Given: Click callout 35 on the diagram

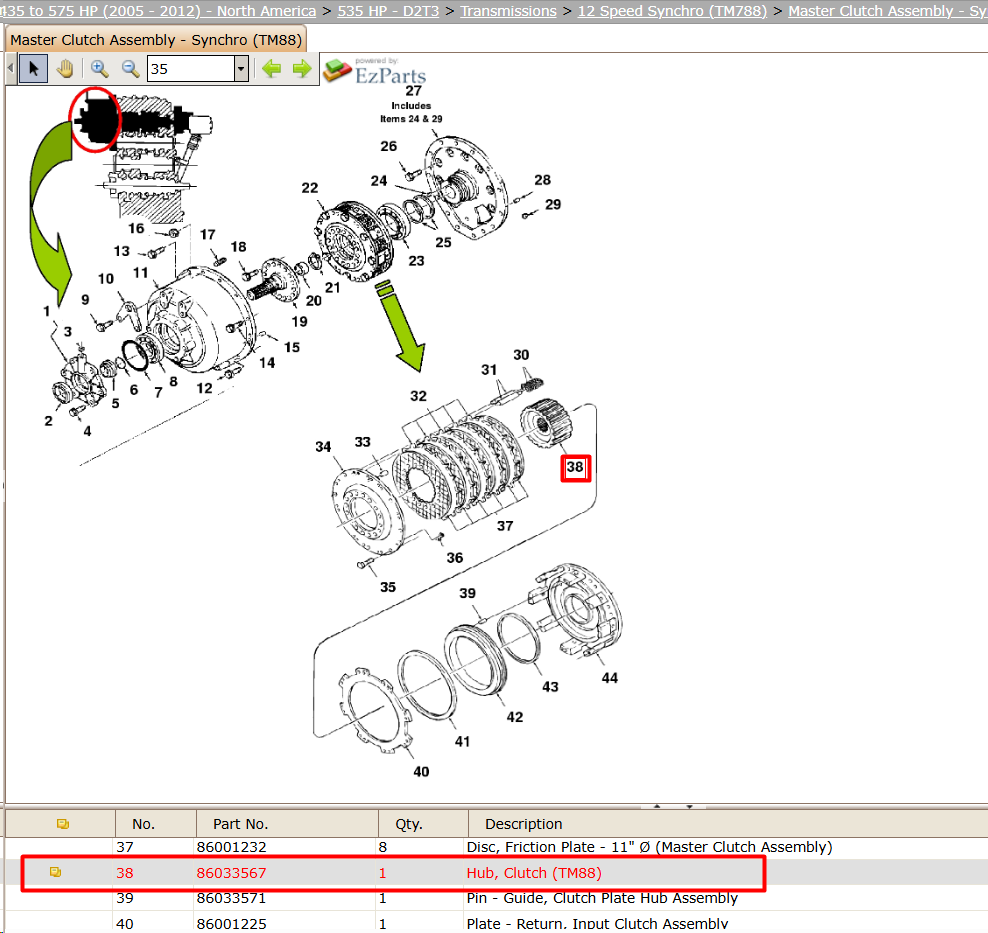Looking at the screenshot, I should [x=388, y=587].
